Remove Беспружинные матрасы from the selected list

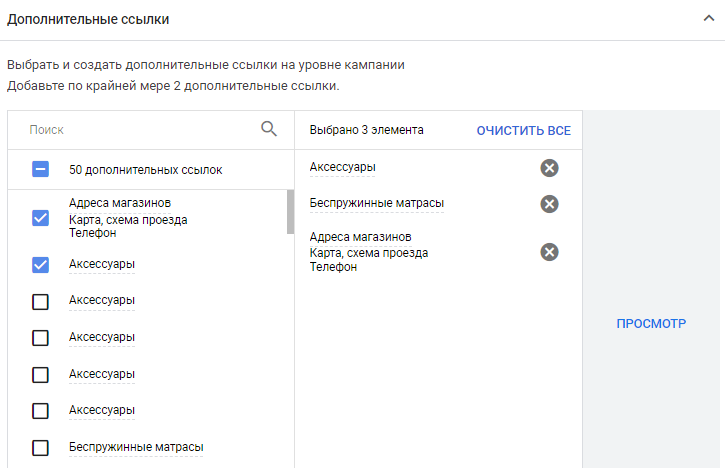coord(549,204)
